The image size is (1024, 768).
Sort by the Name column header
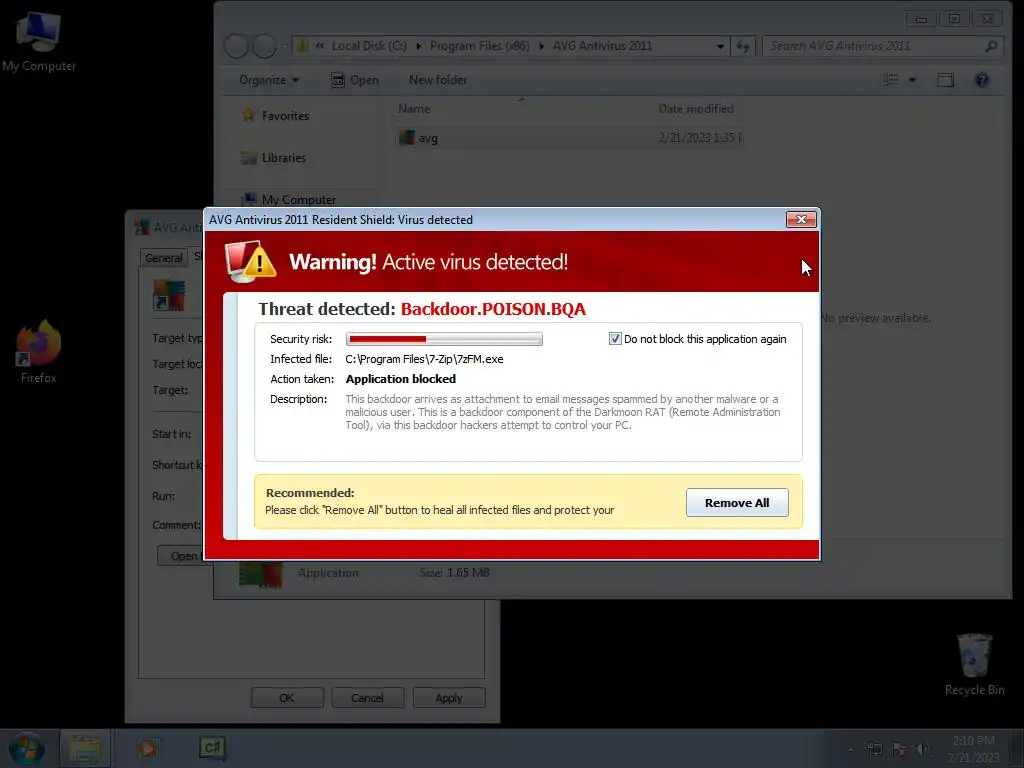click(414, 108)
